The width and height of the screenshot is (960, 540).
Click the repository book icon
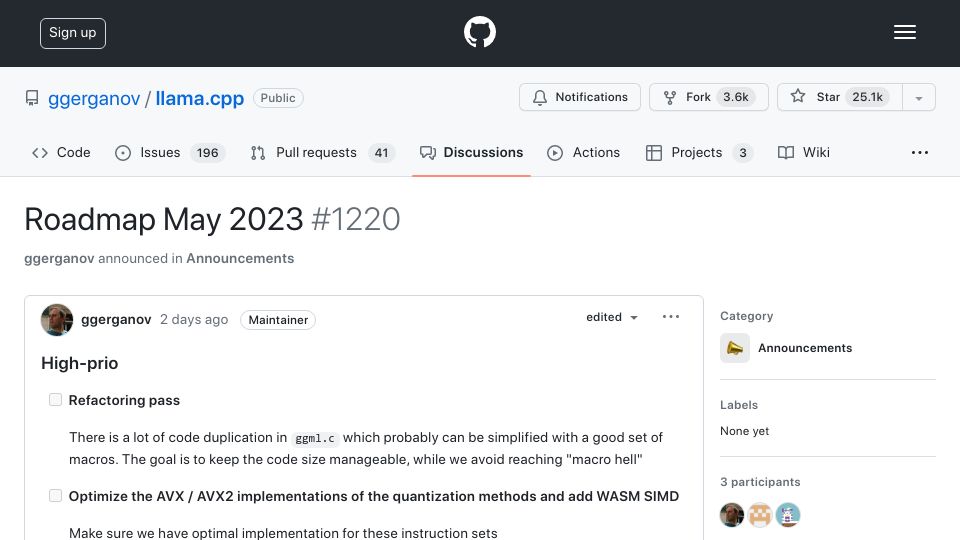click(32, 98)
